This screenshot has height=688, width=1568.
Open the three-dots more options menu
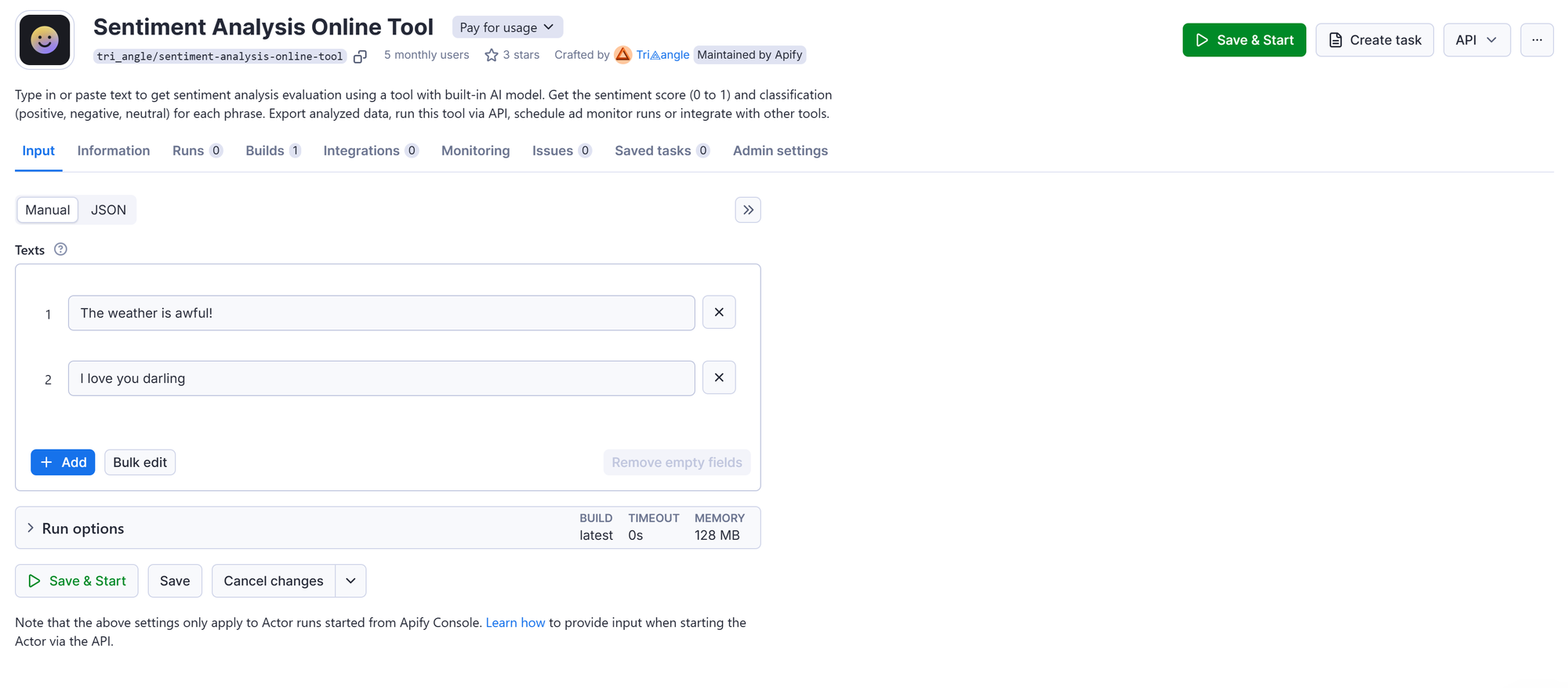pos(1537,40)
